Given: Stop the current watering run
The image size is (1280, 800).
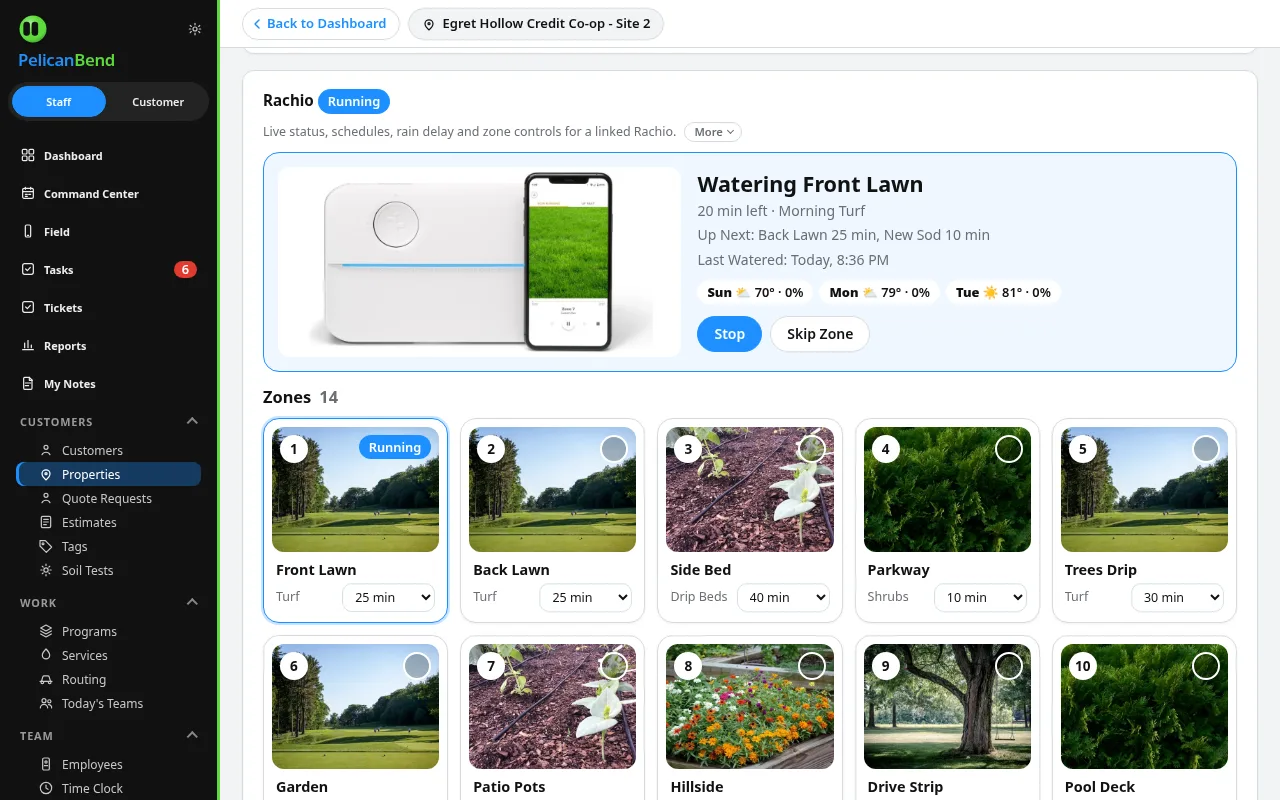Looking at the screenshot, I should [729, 334].
